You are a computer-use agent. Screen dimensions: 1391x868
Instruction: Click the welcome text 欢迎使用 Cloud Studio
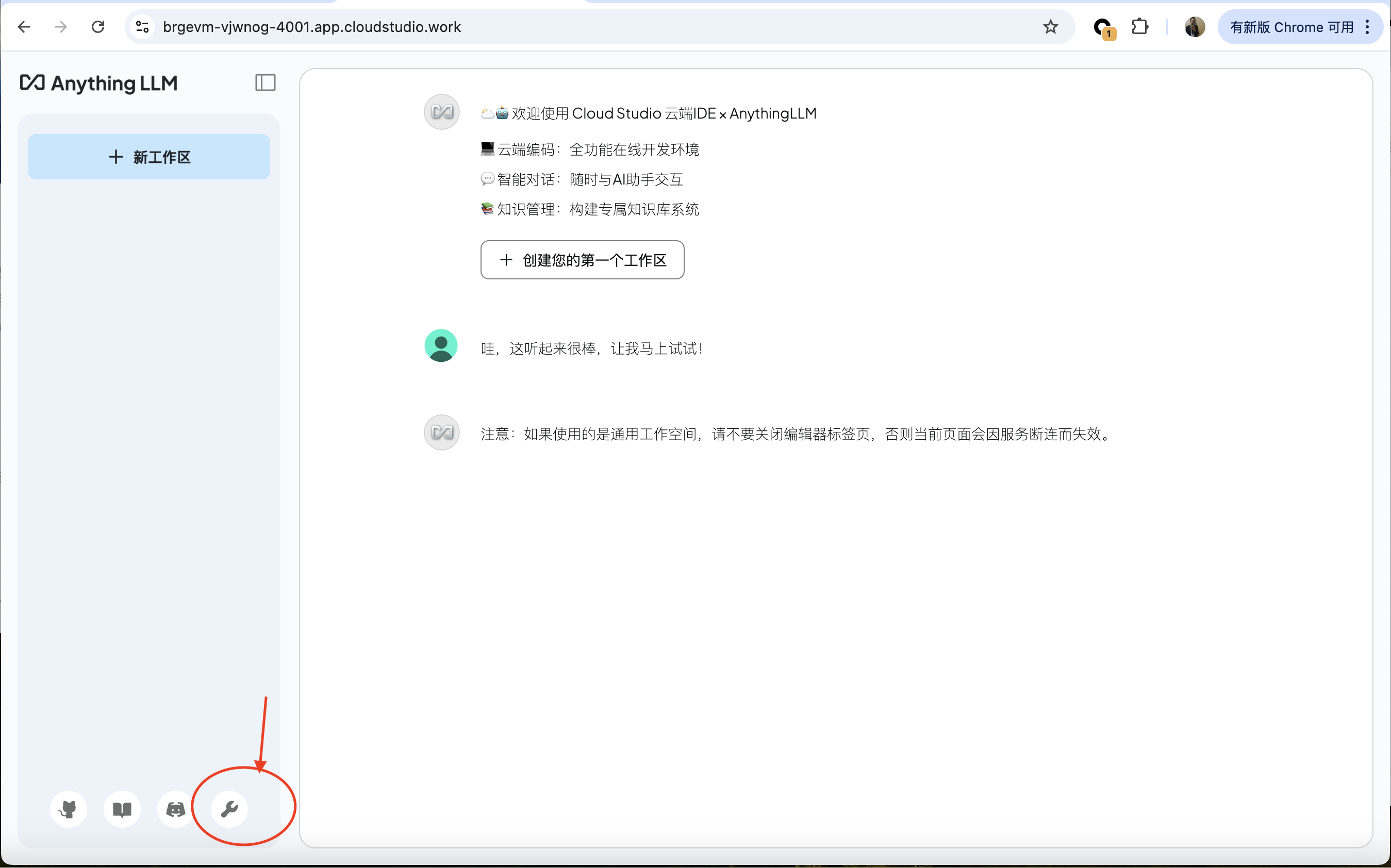pyautogui.click(x=649, y=113)
